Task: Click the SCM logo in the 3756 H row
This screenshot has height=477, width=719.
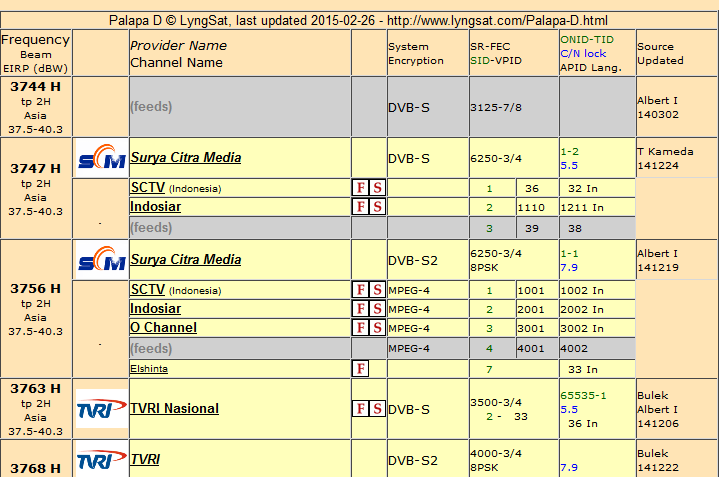Action: tap(101, 260)
